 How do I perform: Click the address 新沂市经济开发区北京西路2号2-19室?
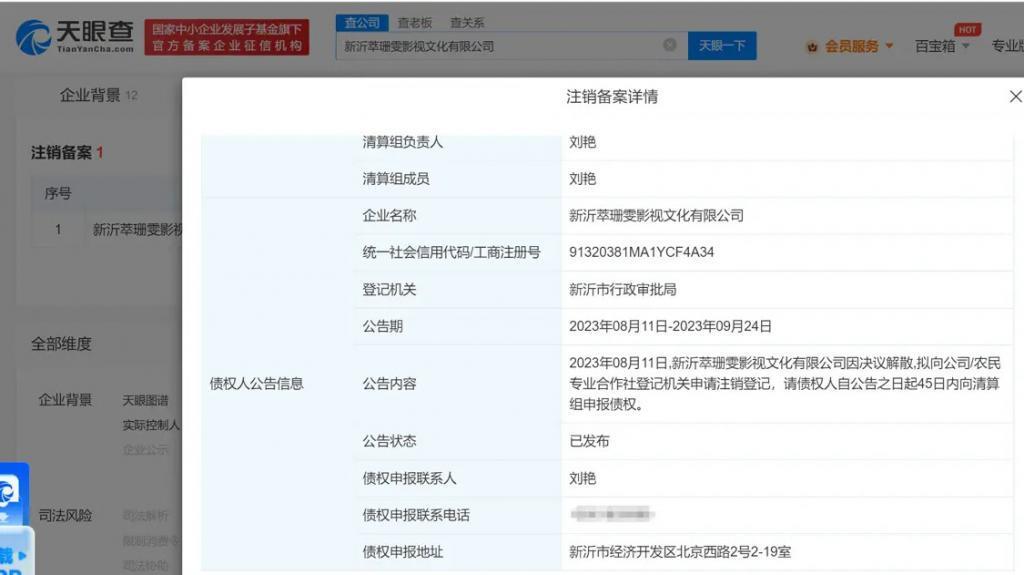click(x=680, y=552)
